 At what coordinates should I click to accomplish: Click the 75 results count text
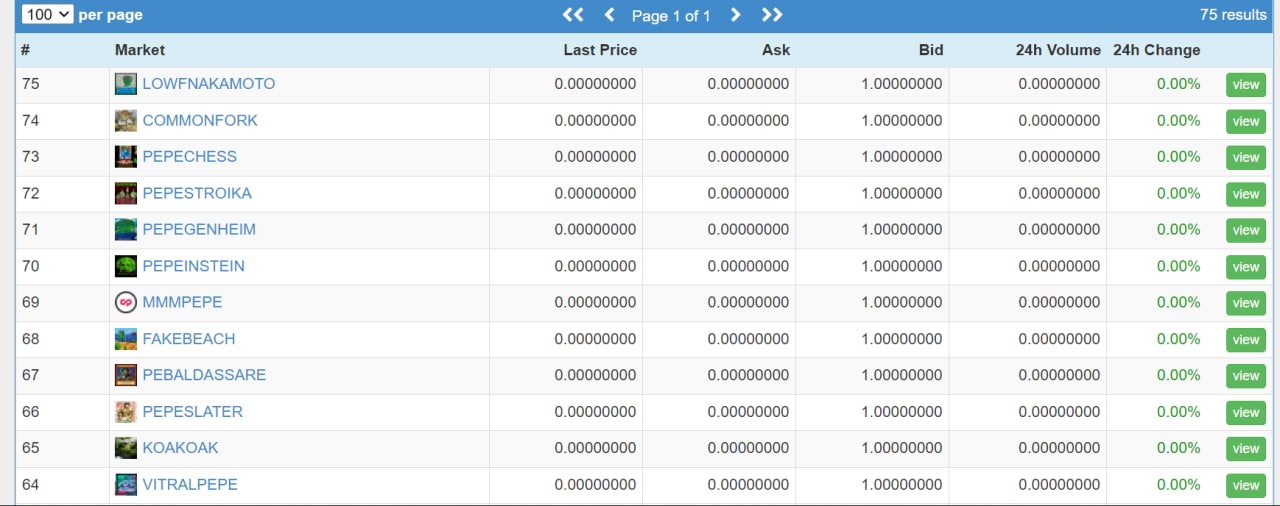tap(1234, 15)
